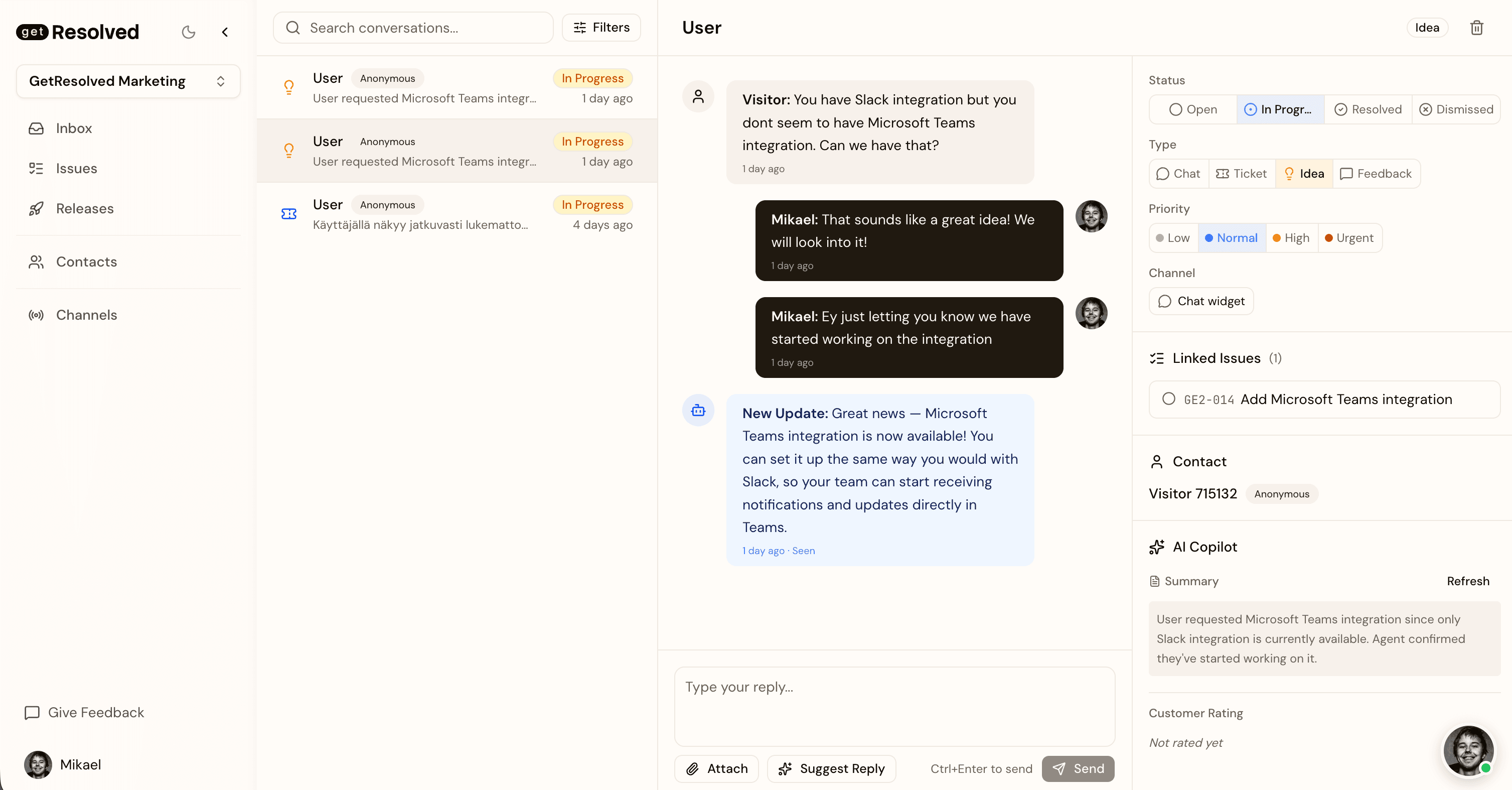Viewport: 1512px width, 790px height.
Task: Click the Linked Issues checklist icon
Action: (x=1156, y=358)
